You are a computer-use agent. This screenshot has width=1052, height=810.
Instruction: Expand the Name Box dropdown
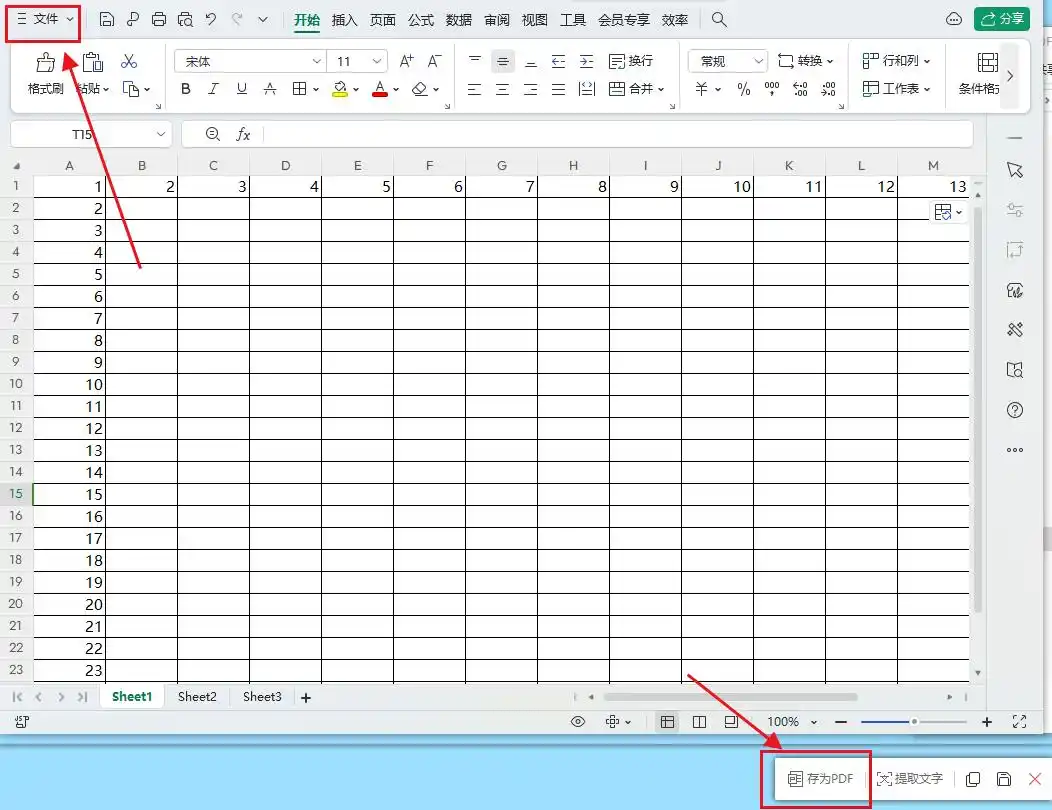(160, 134)
